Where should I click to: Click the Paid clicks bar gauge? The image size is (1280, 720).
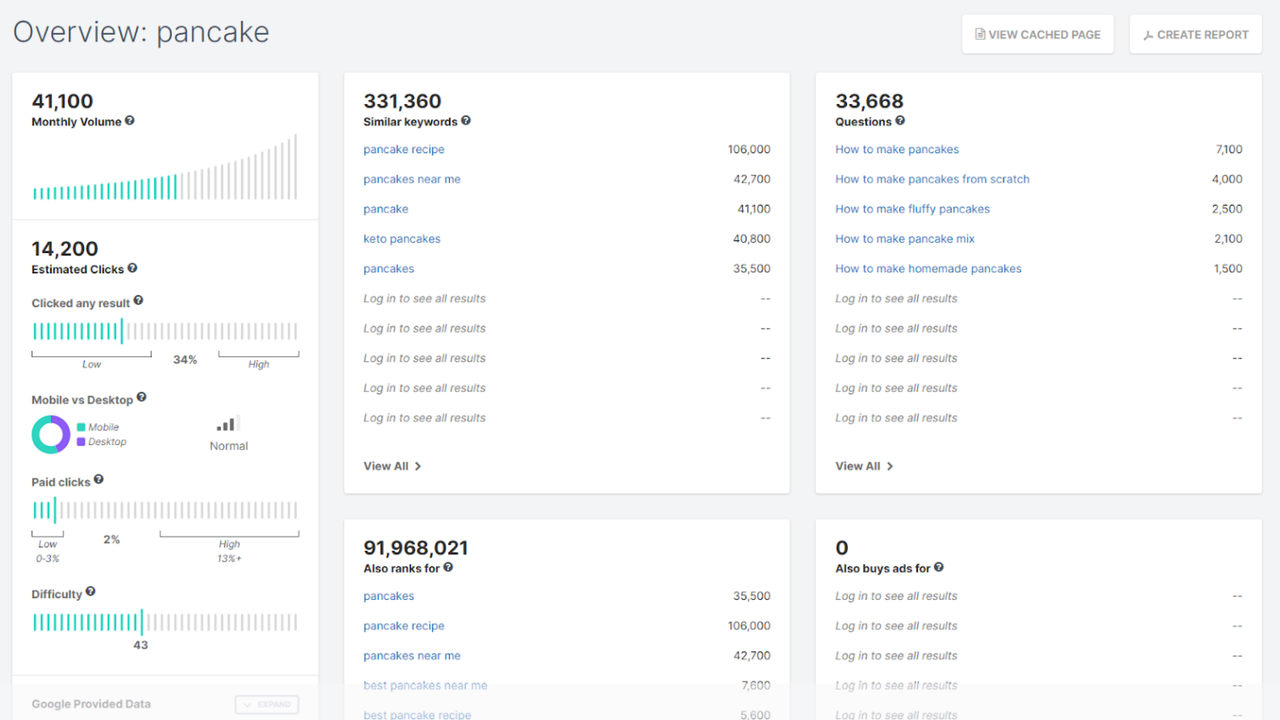pyautogui.click(x=165, y=510)
